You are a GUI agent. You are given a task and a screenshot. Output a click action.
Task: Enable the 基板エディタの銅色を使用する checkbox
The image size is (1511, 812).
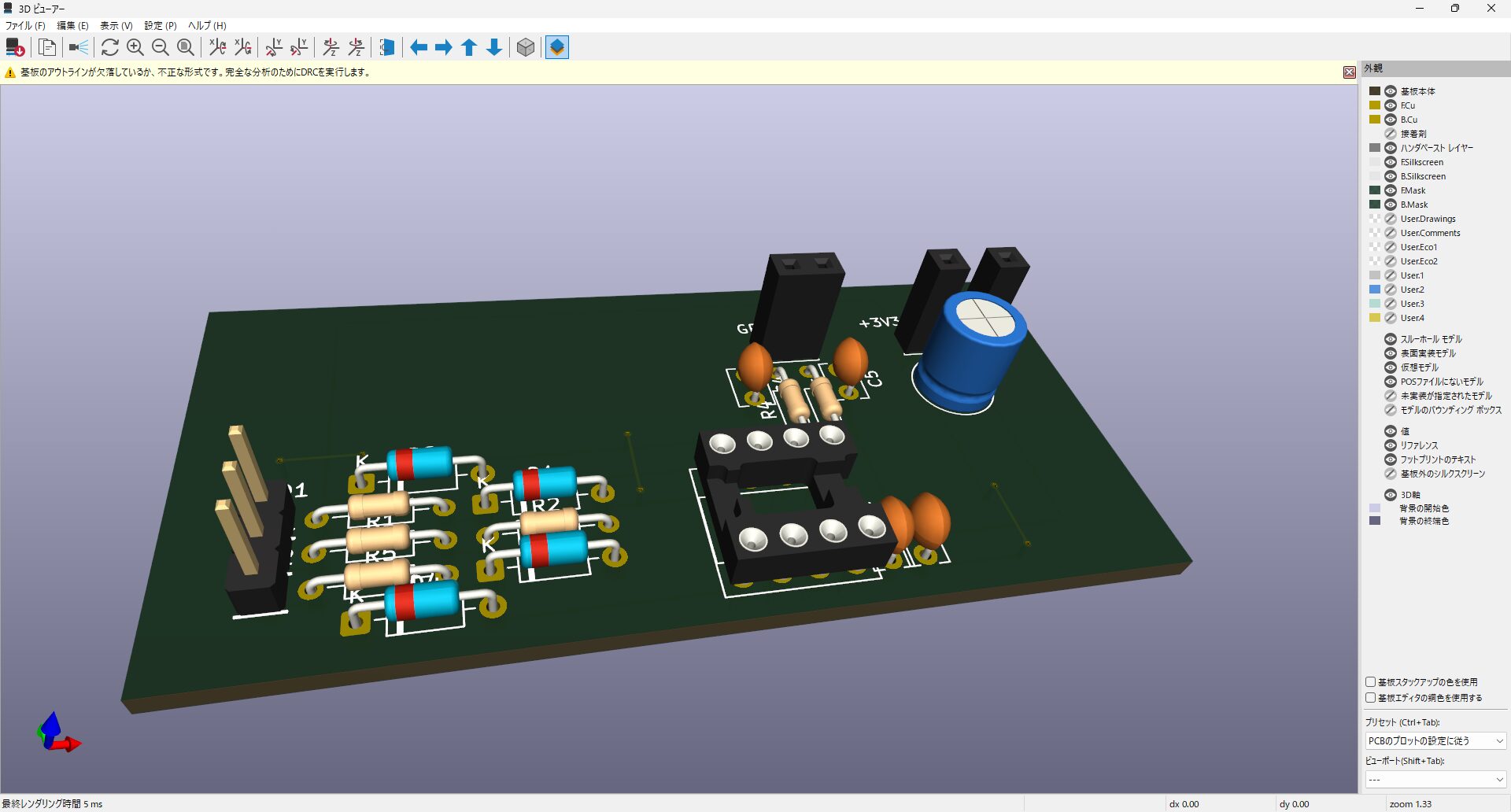[x=1370, y=698]
